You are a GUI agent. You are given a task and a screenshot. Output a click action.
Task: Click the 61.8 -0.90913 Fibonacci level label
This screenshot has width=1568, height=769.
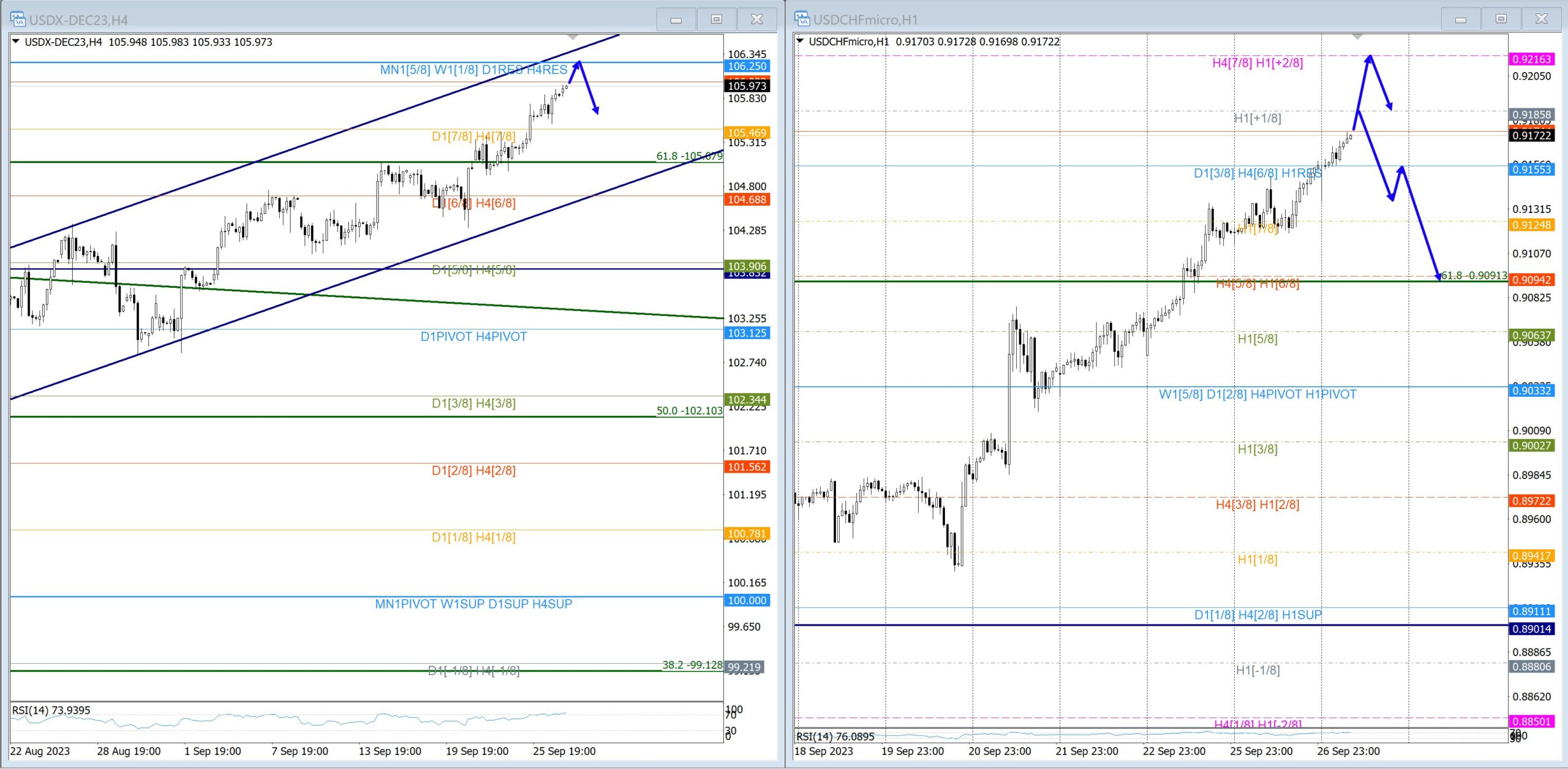coord(1474,276)
